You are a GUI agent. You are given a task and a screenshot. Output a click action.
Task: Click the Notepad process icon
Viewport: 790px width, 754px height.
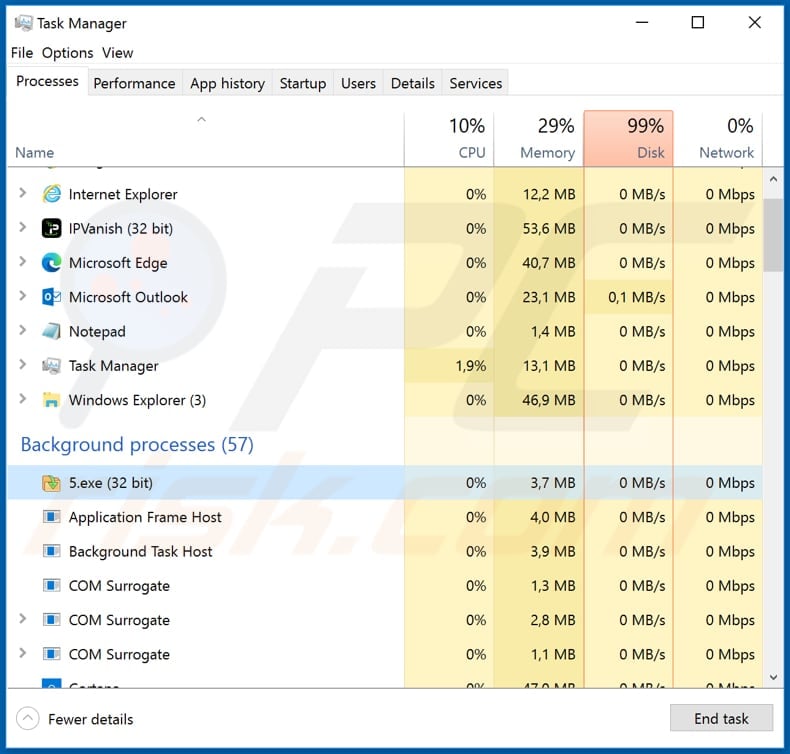[x=51, y=331]
